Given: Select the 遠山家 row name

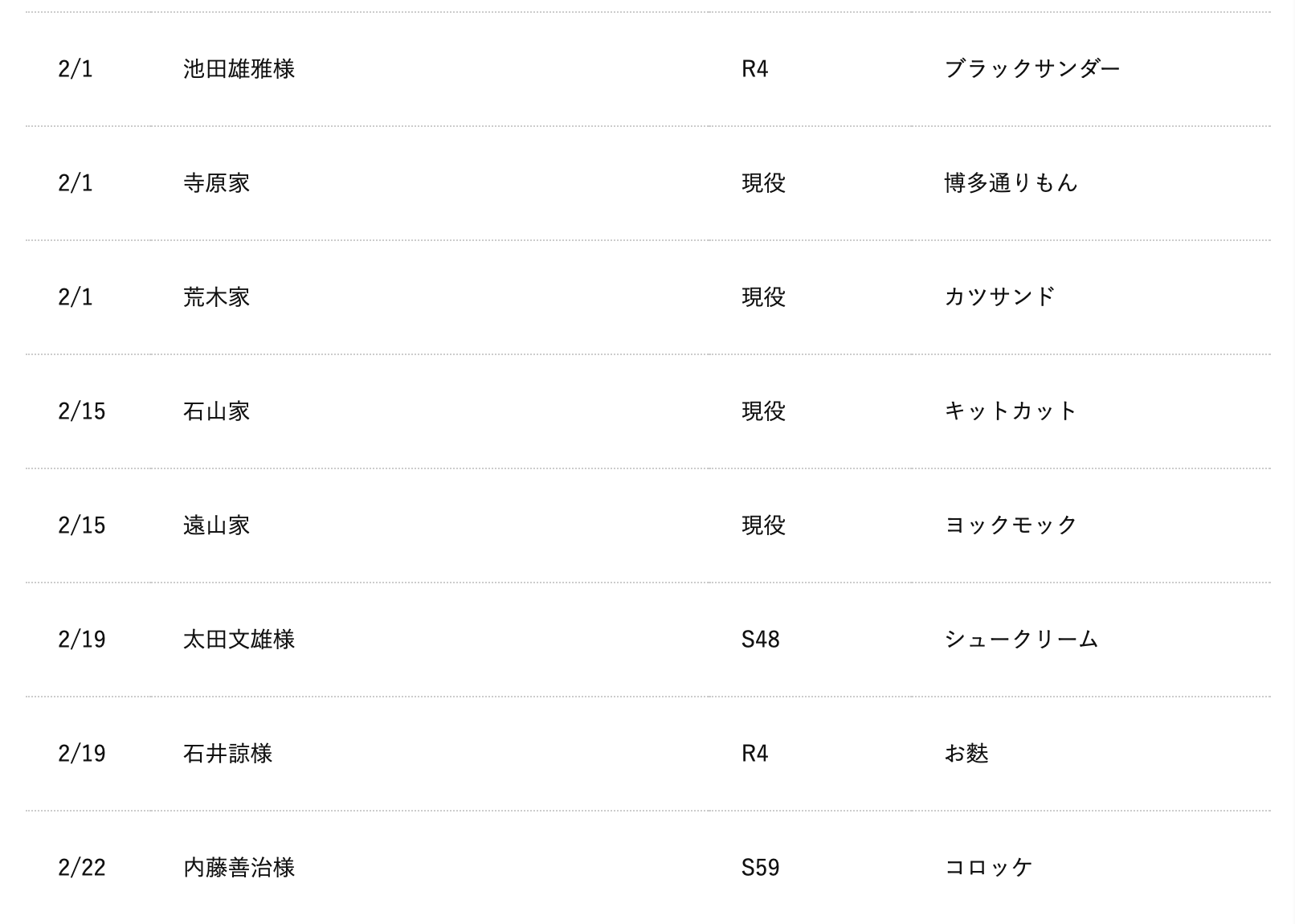Looking at the screenshot, I should click(x=216, y=525).
